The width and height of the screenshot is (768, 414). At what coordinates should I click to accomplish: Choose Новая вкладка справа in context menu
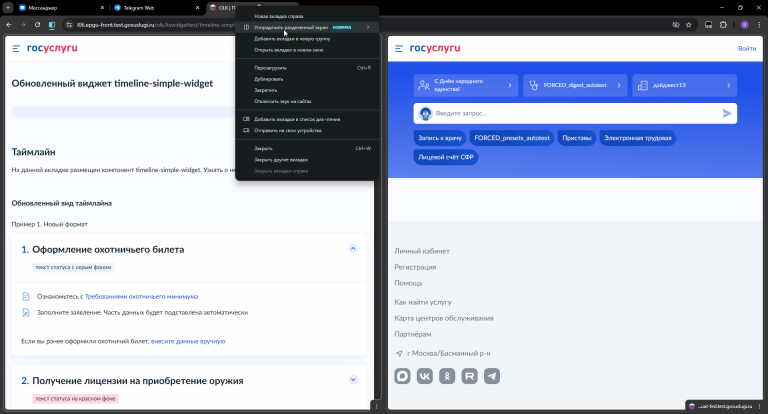pos(307,16)
